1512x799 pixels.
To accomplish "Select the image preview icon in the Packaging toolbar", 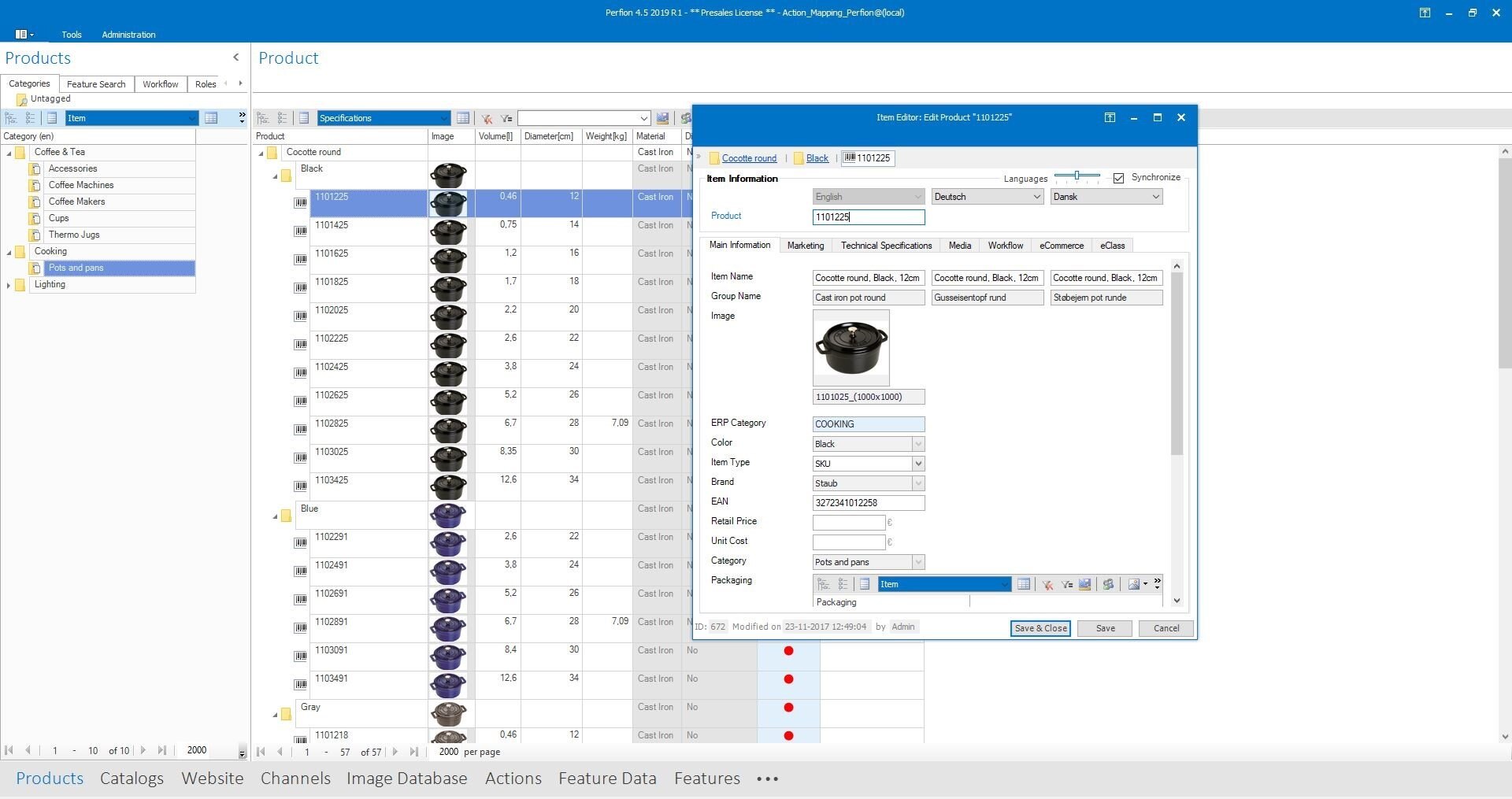I will click(x=1134, y=585).
